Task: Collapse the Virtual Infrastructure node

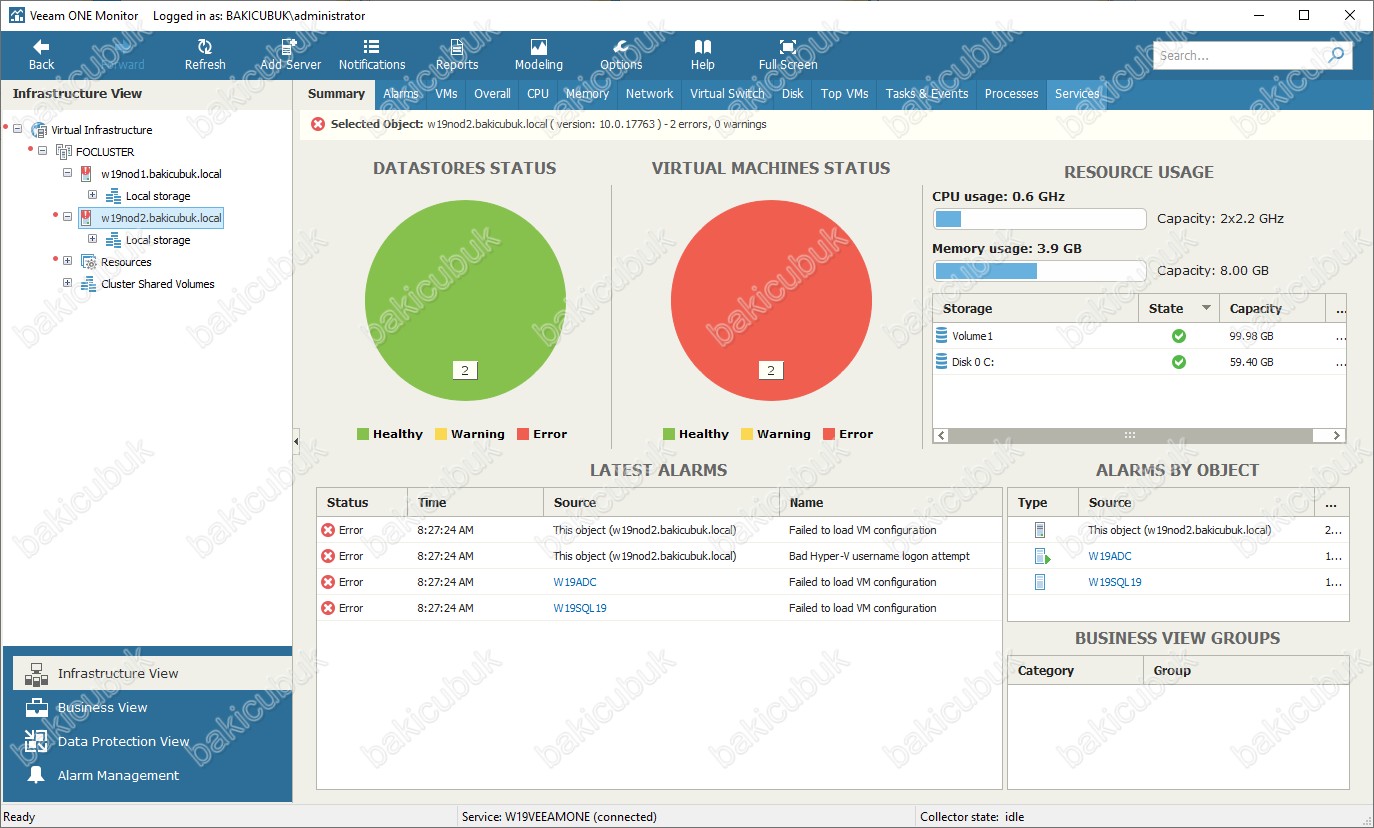Action: (18, 130)
